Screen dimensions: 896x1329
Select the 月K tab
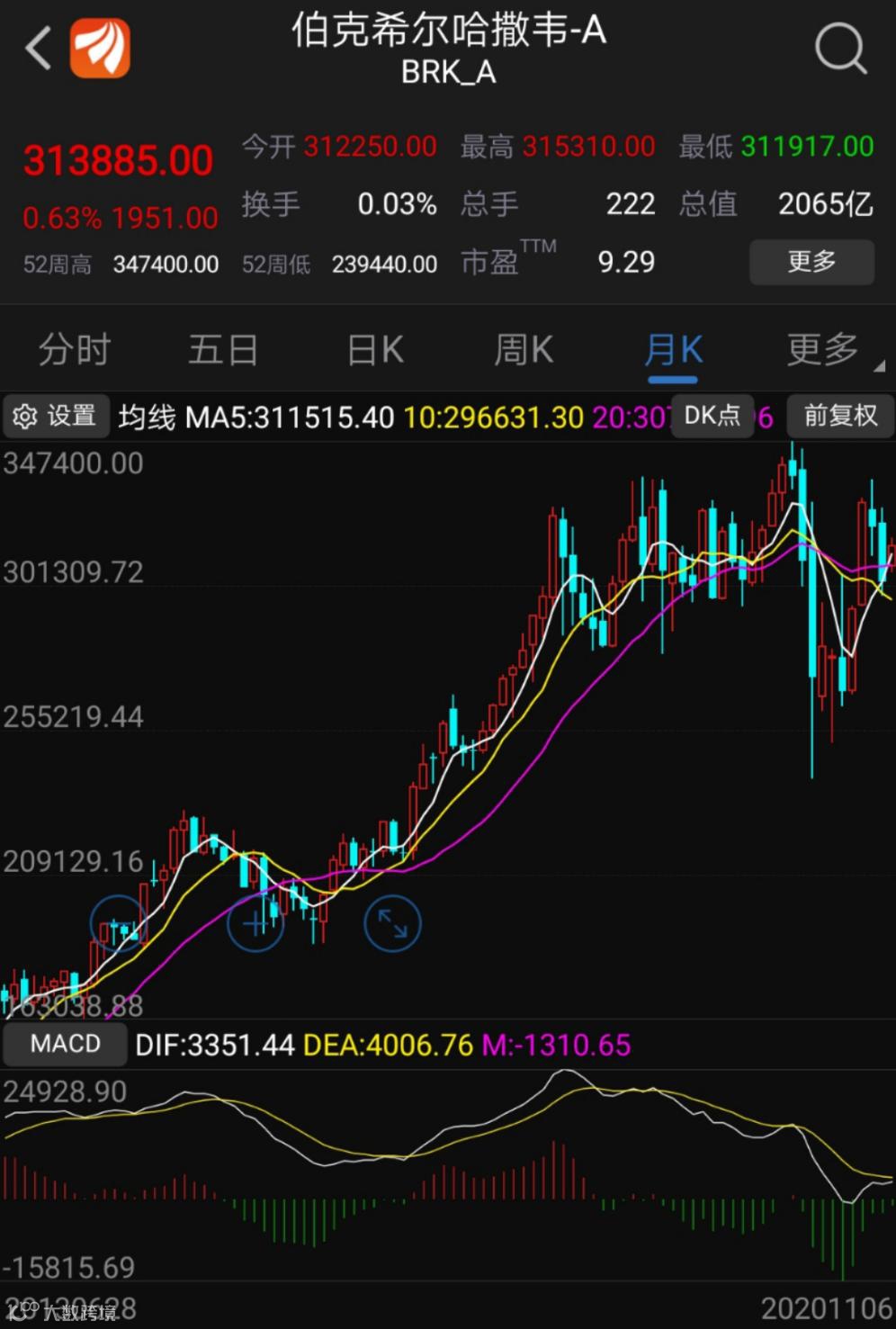(674, 349)
